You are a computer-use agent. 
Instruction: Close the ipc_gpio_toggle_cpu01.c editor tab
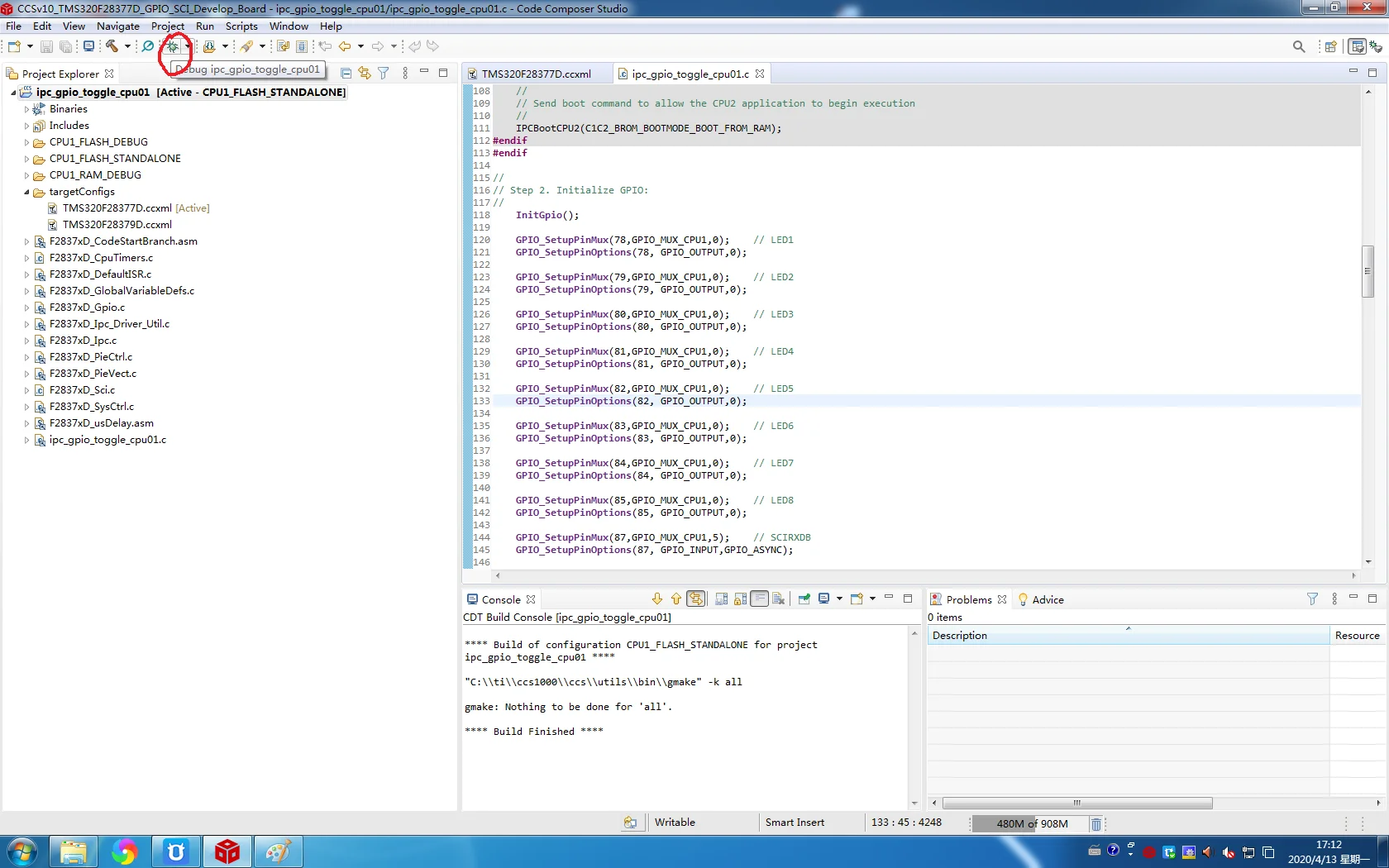(x=760, y=74)
